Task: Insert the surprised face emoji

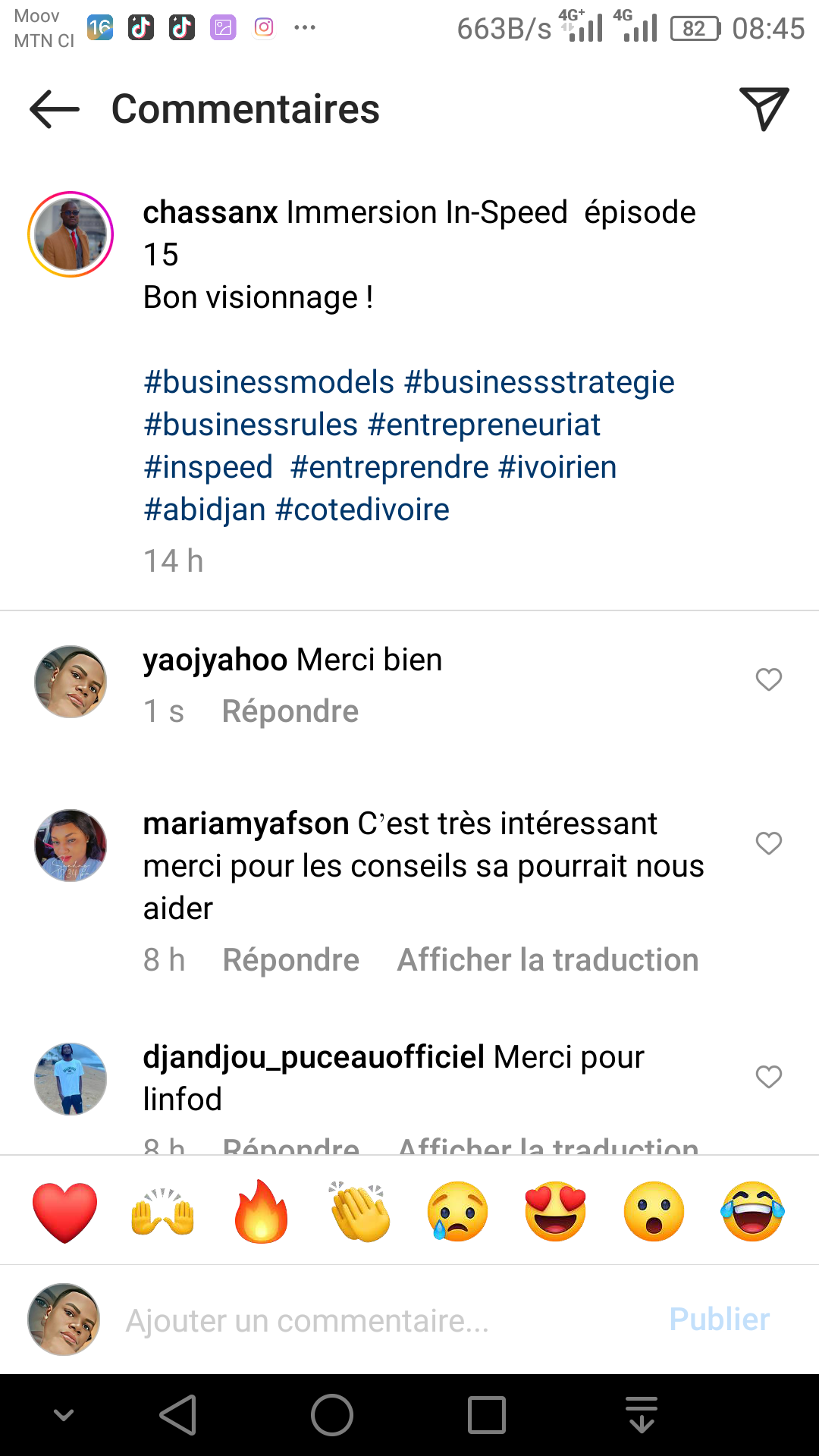Action: 654,1212
